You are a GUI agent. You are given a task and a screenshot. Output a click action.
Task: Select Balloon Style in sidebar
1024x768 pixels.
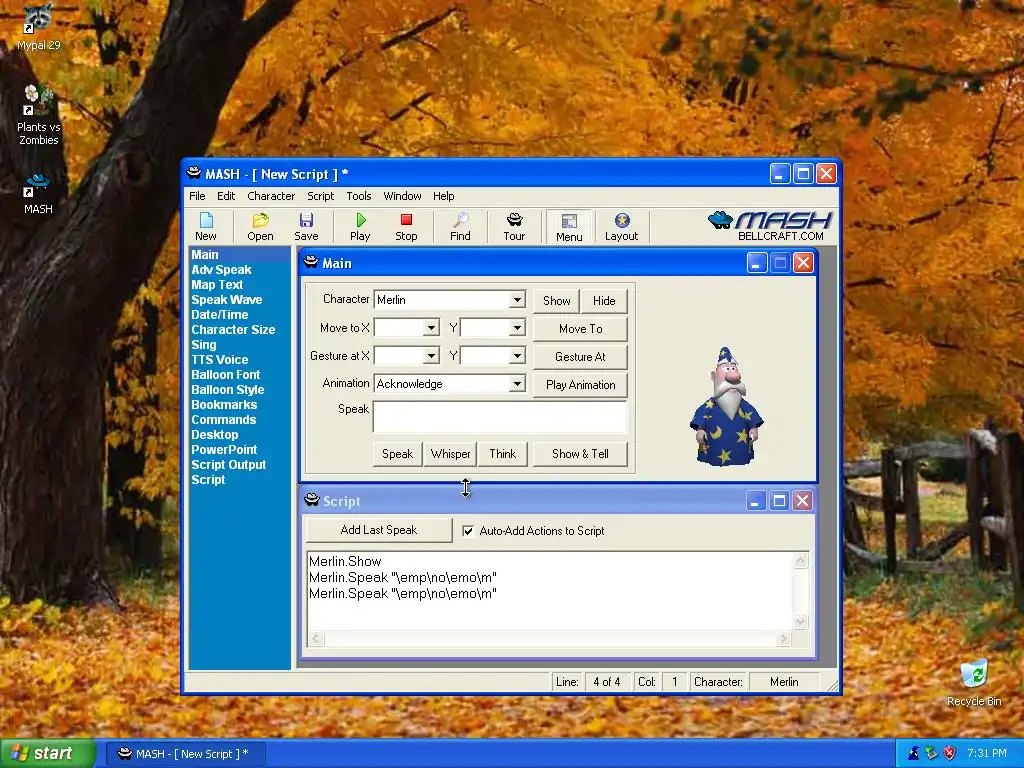227,390
